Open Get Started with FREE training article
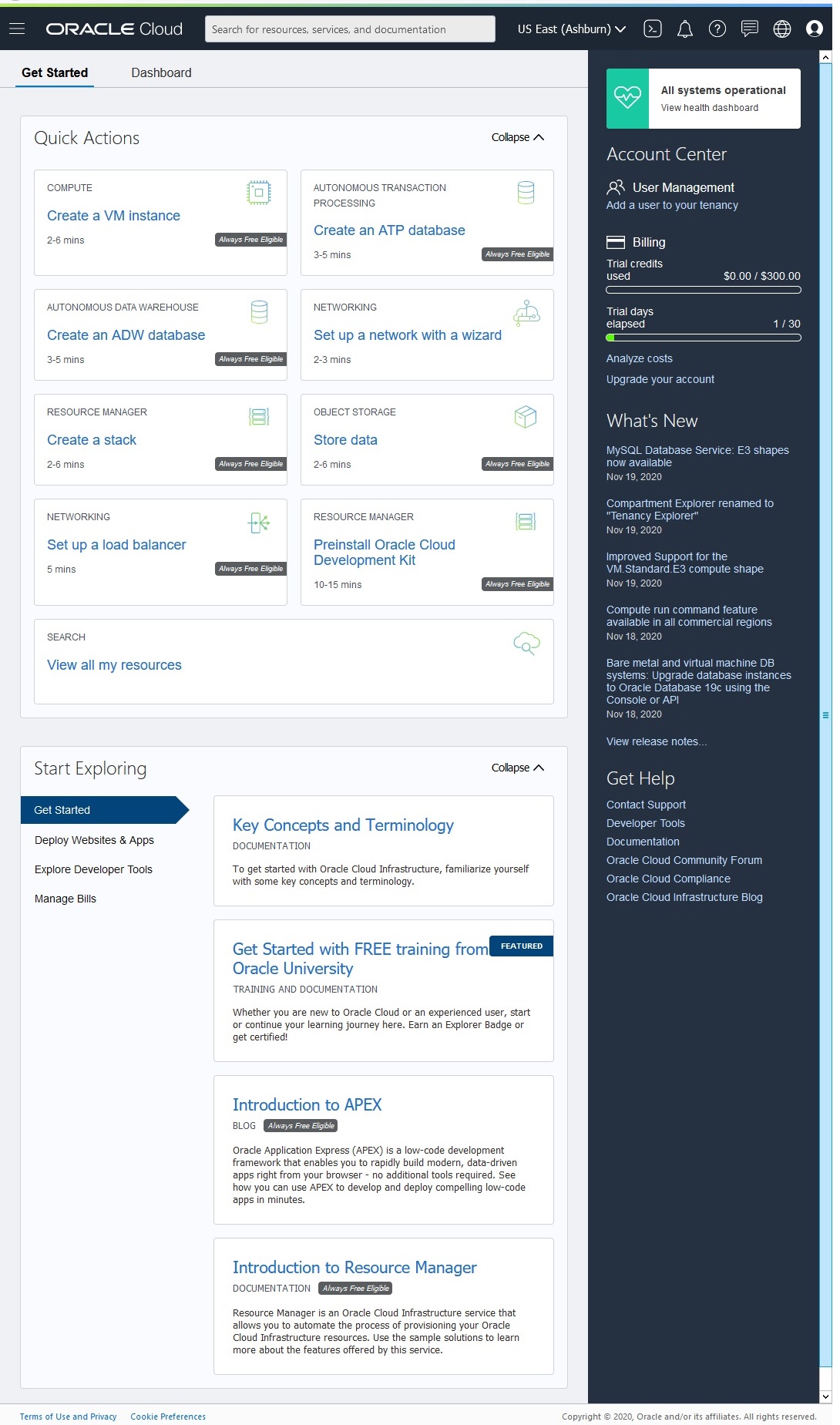The height and width of the screenshot is (1425, 840). click(361, 959)
